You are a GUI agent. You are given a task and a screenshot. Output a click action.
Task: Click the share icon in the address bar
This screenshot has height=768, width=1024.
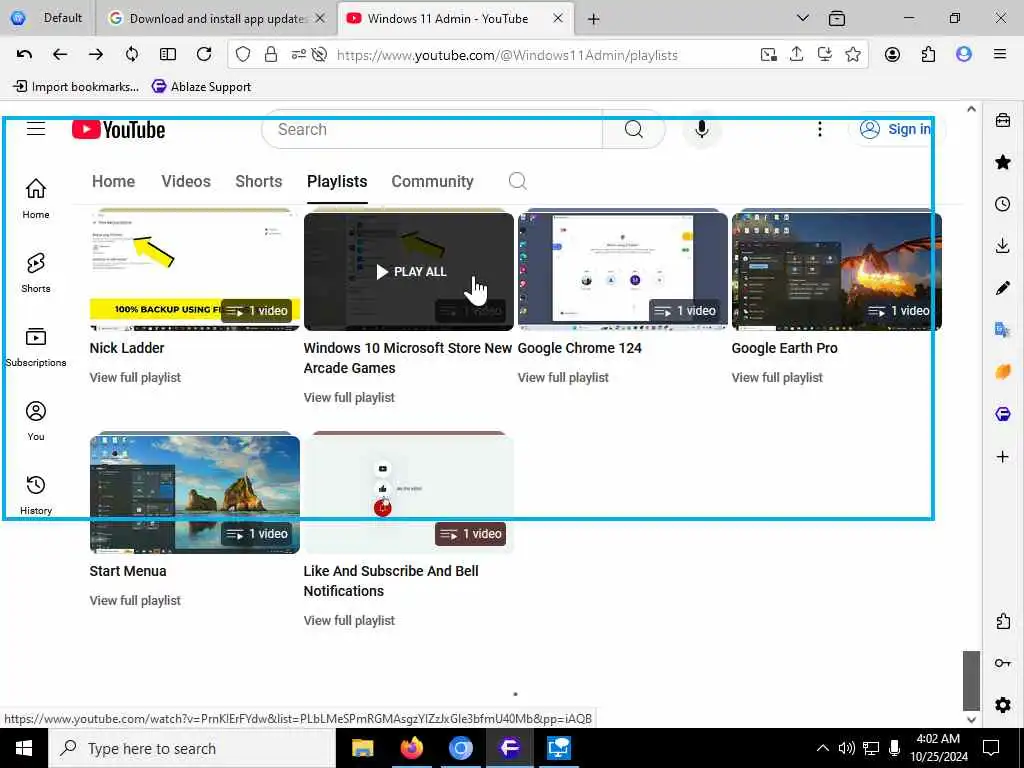point(796,55)
